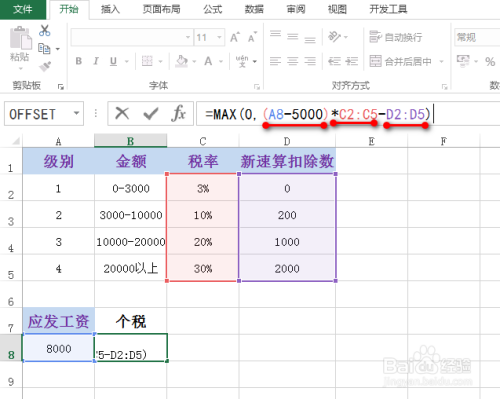Select row 5 header
The height and width of the screenshot is (399, 500).
click(x=11, y=268)
